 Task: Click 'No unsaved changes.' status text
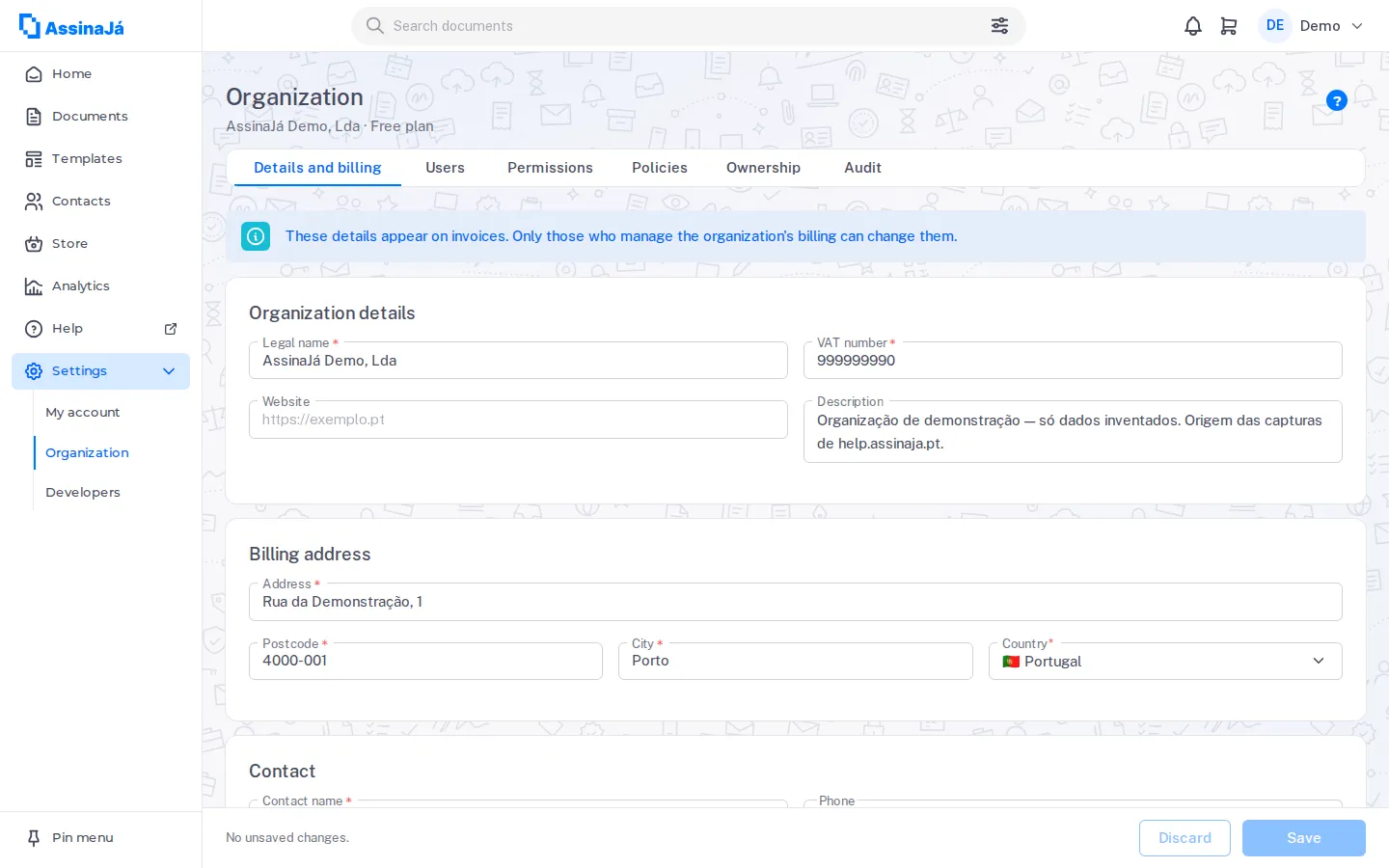pos(287,838)
